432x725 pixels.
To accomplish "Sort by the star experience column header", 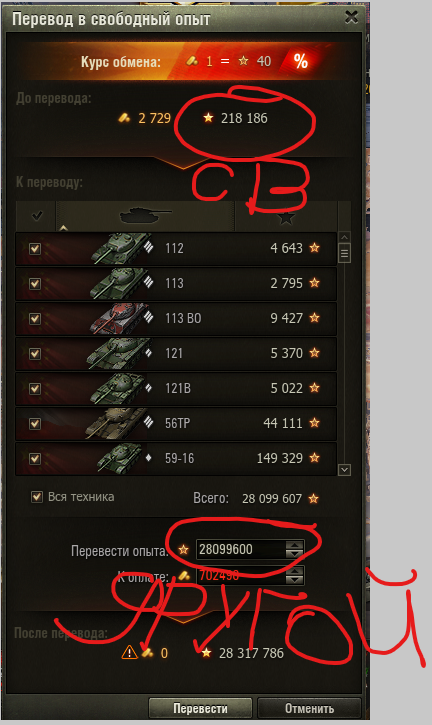I will (286, 216).
